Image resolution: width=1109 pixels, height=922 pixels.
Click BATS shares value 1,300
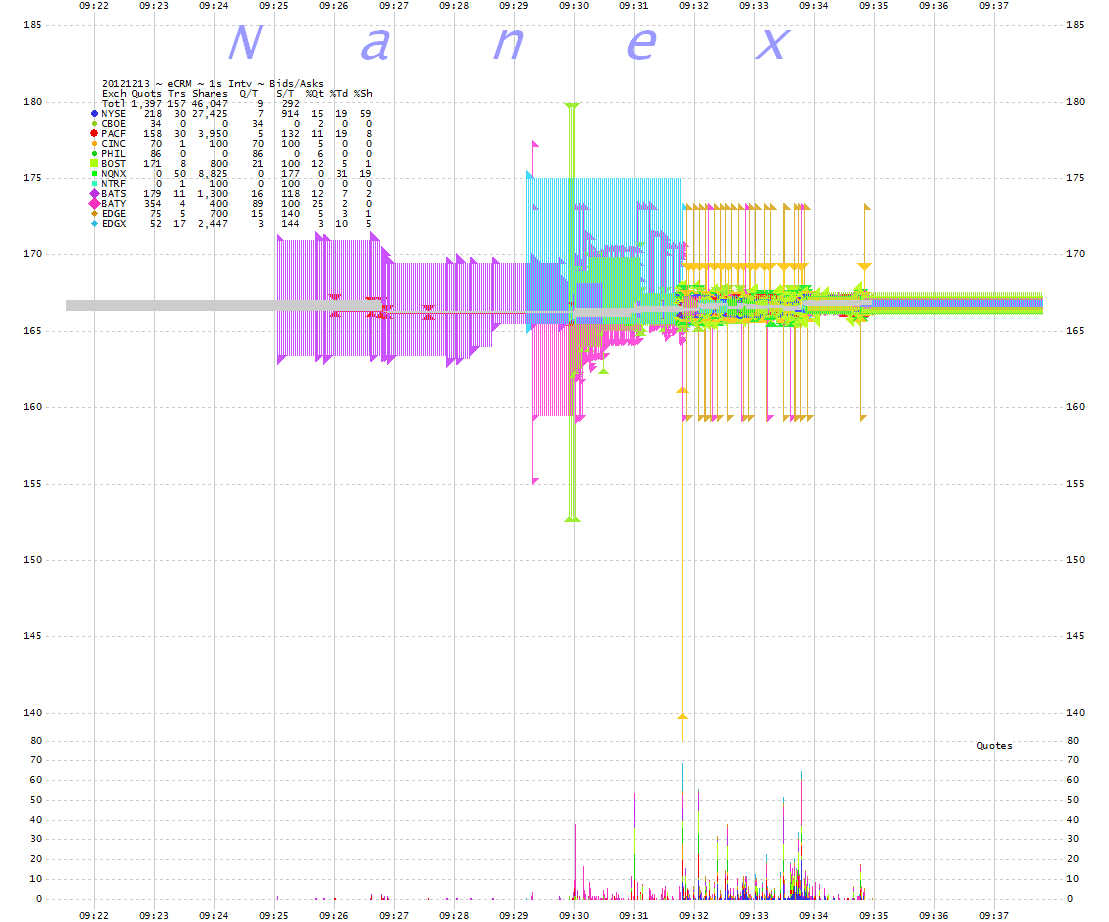click(213, 194)
